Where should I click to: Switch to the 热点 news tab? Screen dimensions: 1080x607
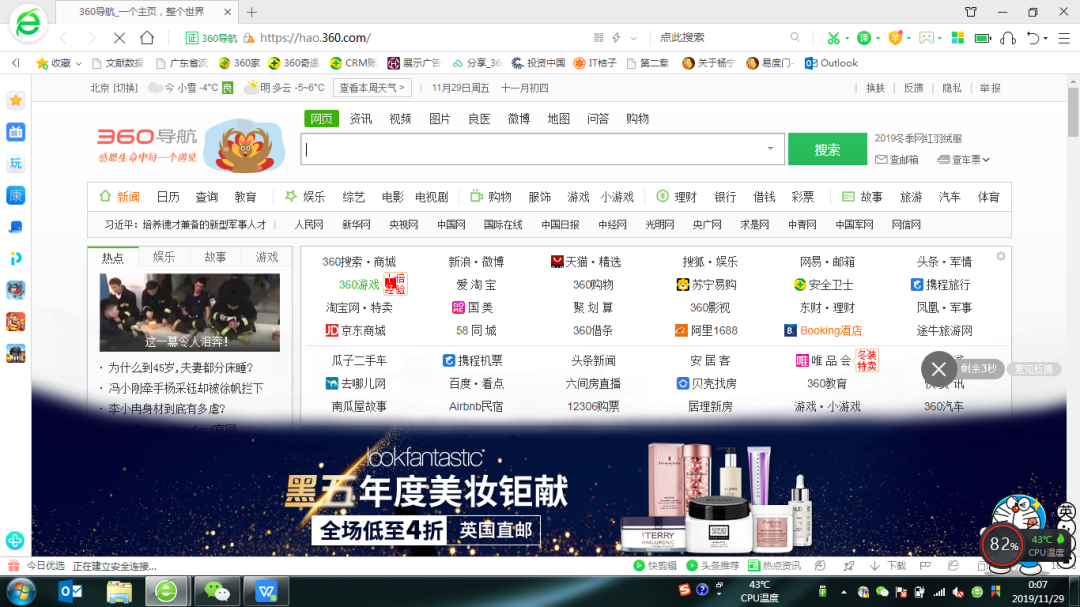point(113,258)
